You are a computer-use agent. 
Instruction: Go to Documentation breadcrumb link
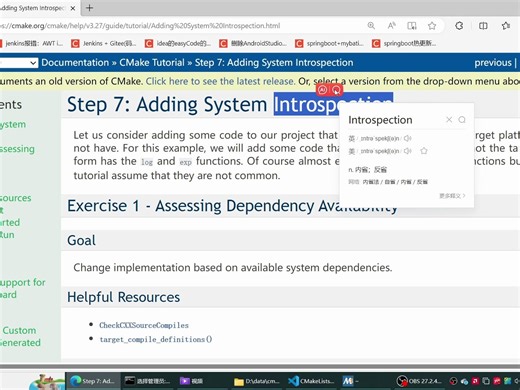(75, 63)
